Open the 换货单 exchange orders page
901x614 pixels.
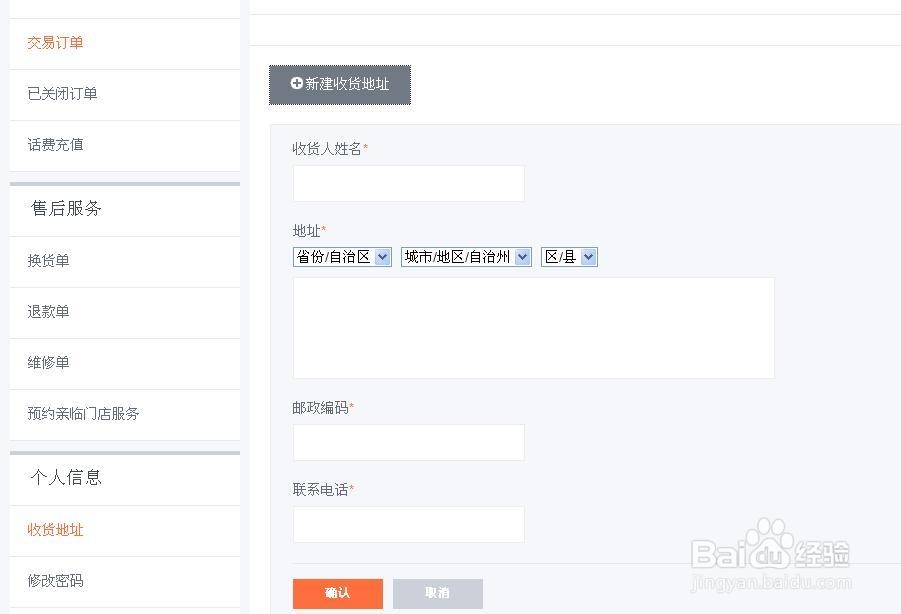[x=49, y=261]
